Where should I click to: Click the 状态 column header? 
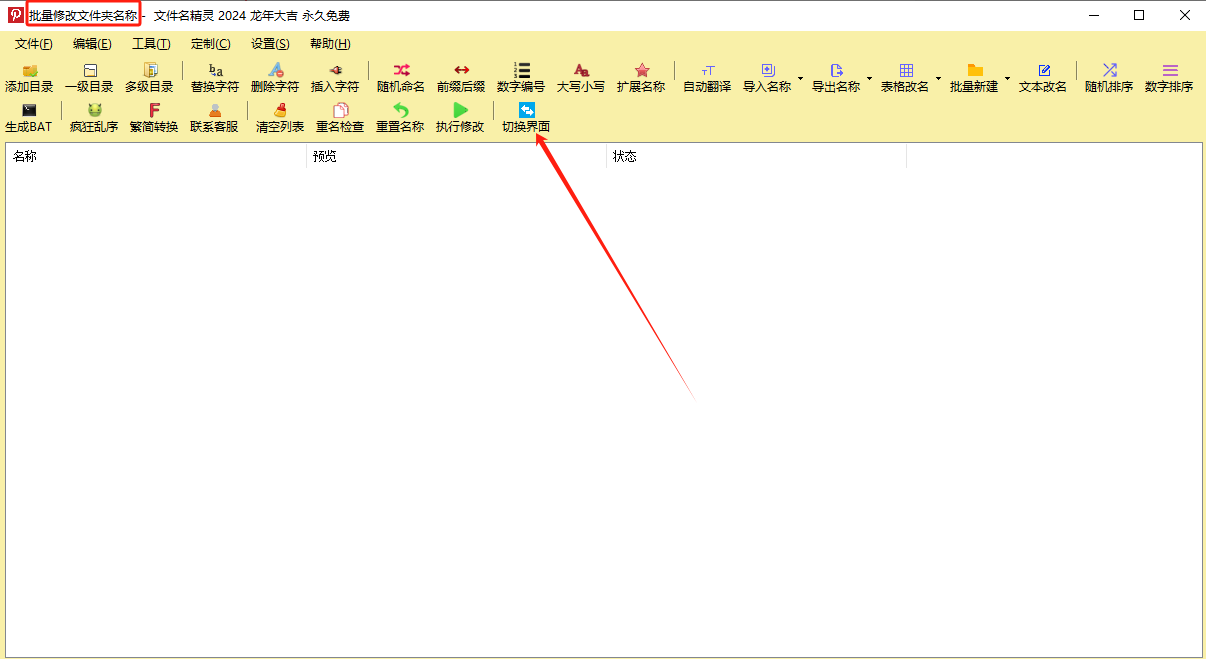coord(756,156)
